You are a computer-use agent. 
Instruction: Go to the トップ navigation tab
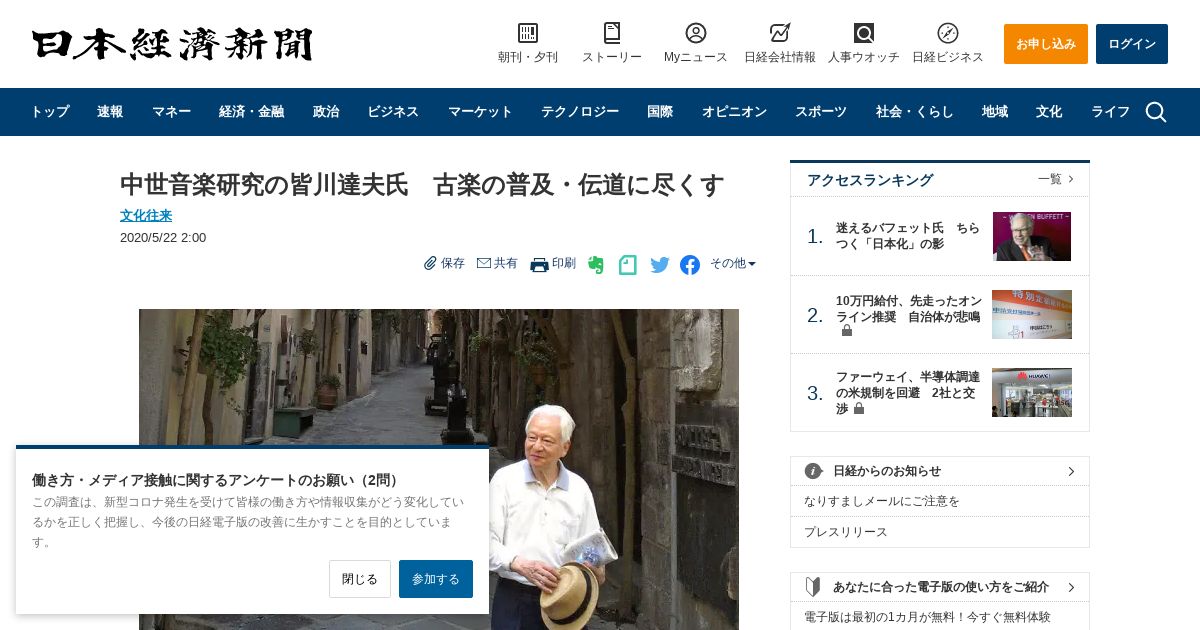(50, 112)
